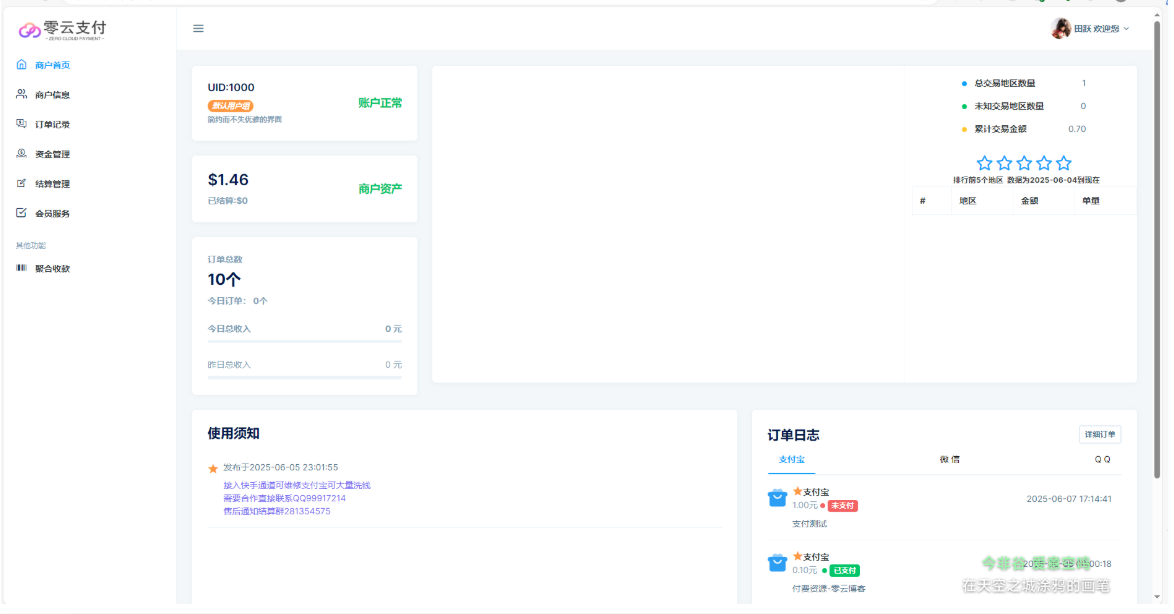Click the people icon beside 商户信息
Image resolution: width=1174 pixels, height=614 pixels.
coord(21,94)
